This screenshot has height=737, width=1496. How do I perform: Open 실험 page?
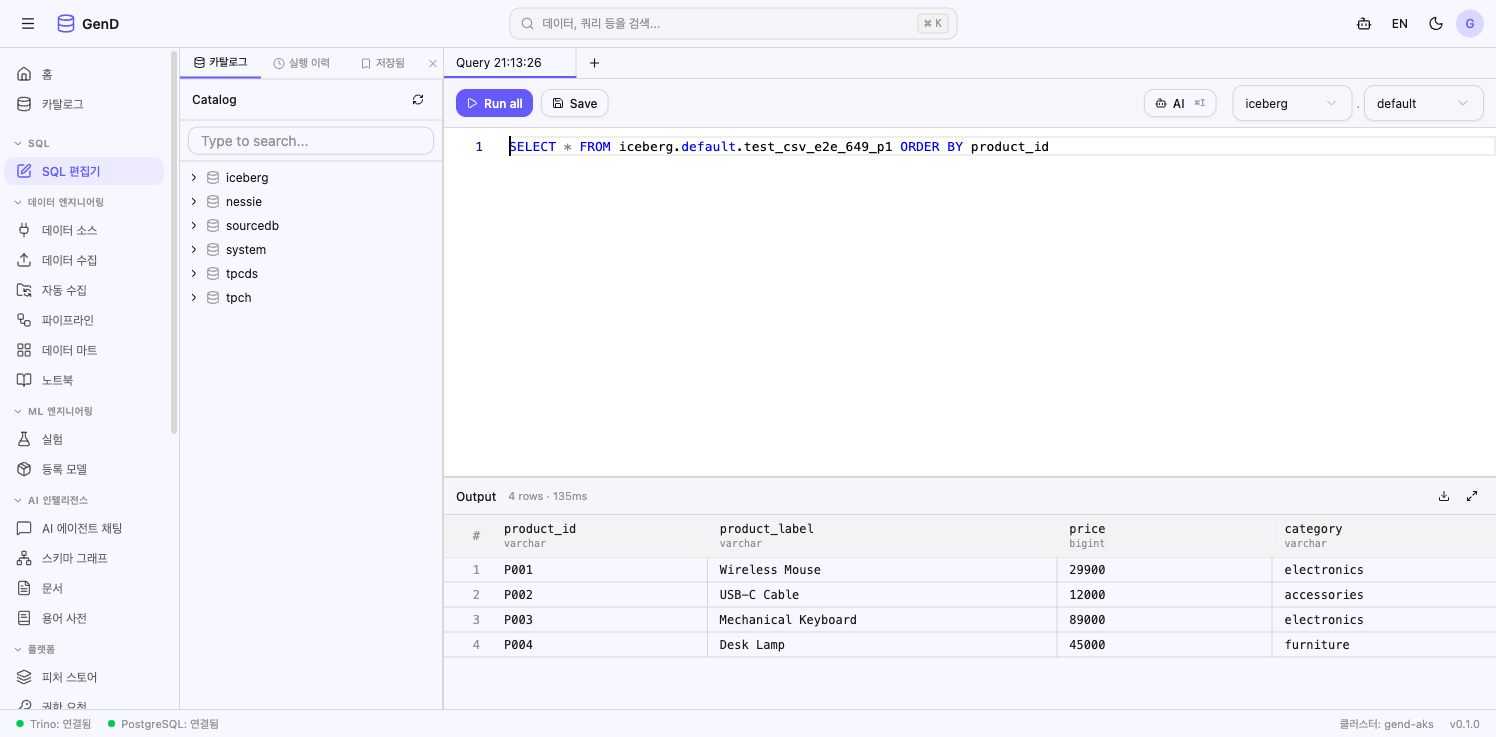(x=84, y=439)
